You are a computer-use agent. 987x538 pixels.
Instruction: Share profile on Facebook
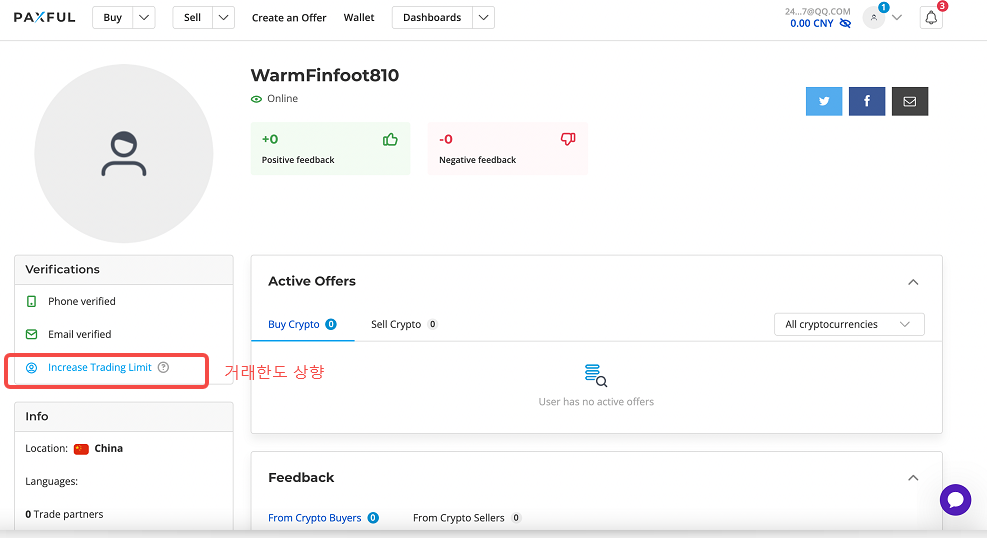pos(867,101)
